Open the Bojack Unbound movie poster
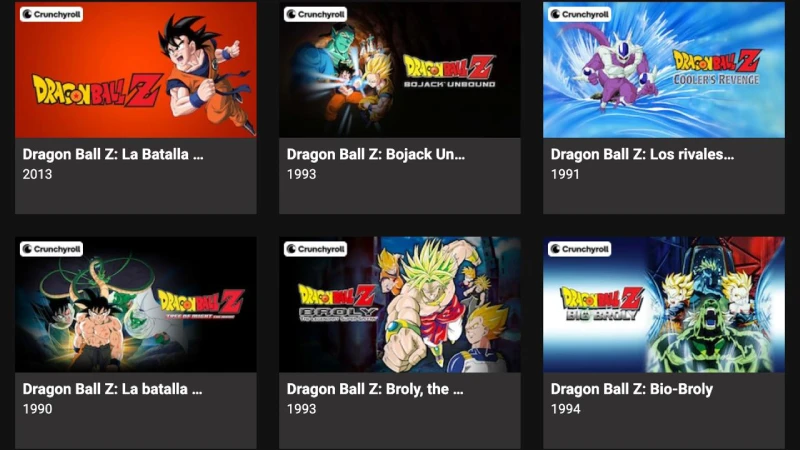The width and height of the screenshot is (800, 450). [400, 70]
